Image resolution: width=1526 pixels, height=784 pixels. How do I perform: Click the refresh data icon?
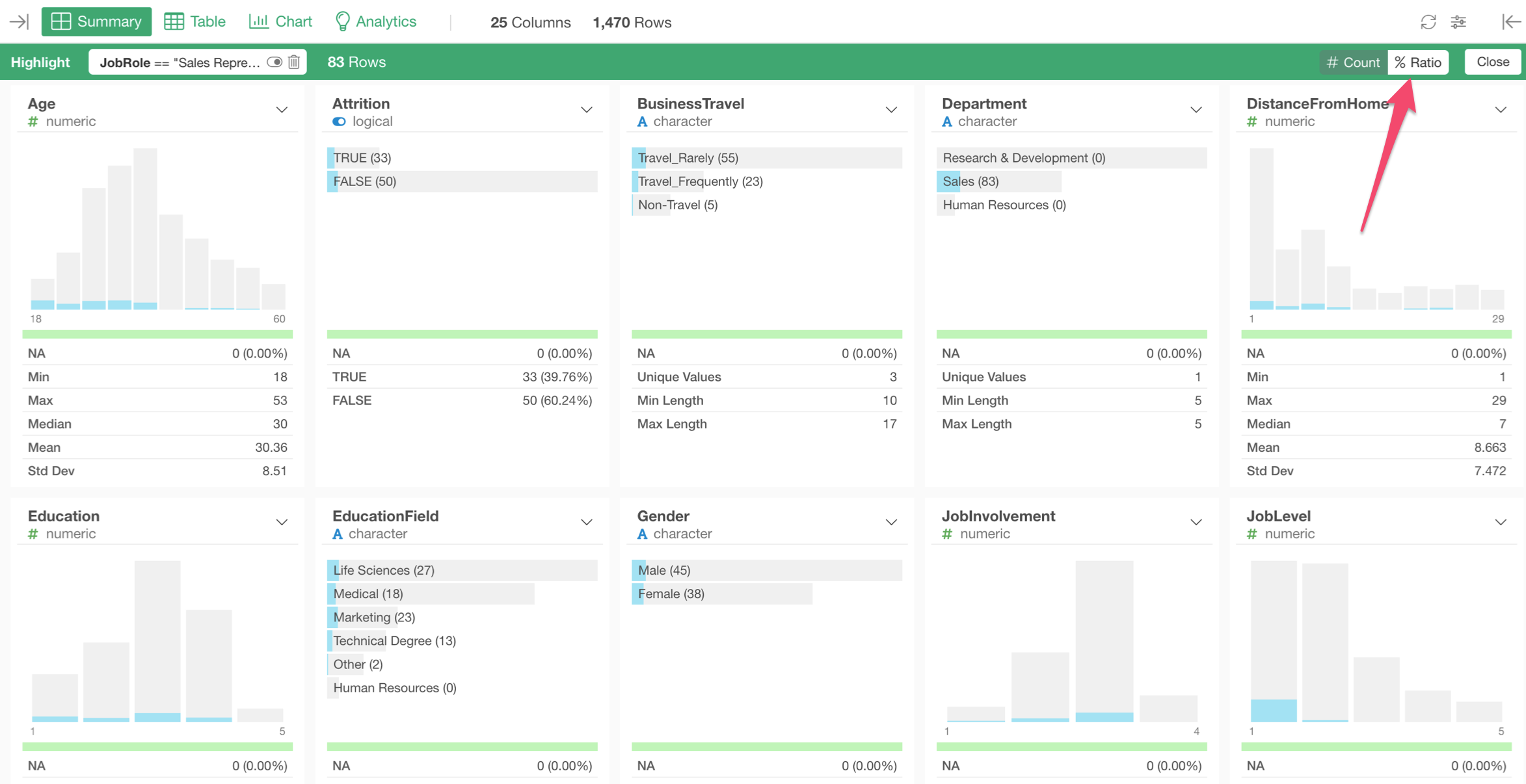click(1428, 21)
